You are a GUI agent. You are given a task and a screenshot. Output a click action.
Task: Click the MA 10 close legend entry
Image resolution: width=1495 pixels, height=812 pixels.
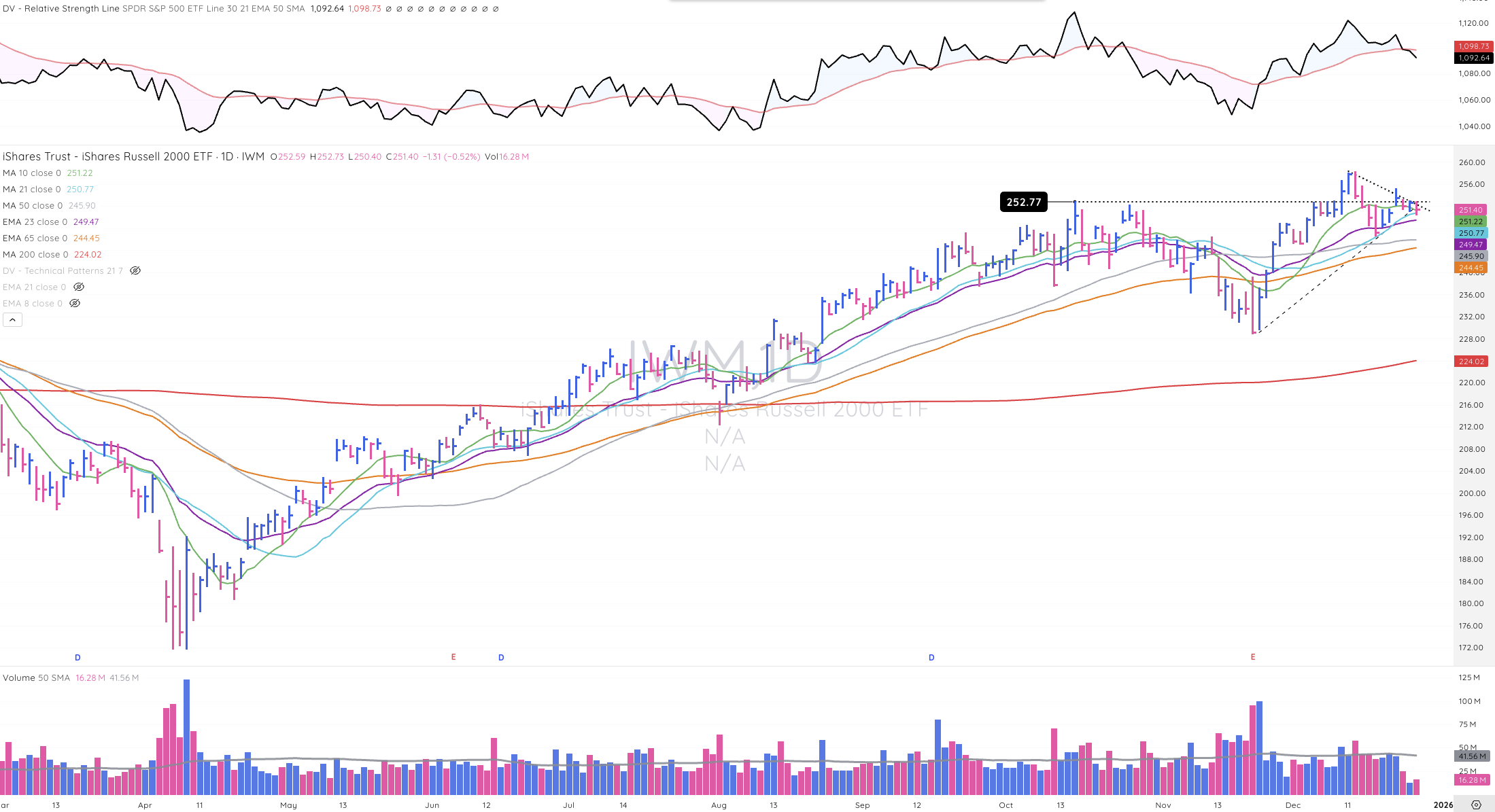32,173
